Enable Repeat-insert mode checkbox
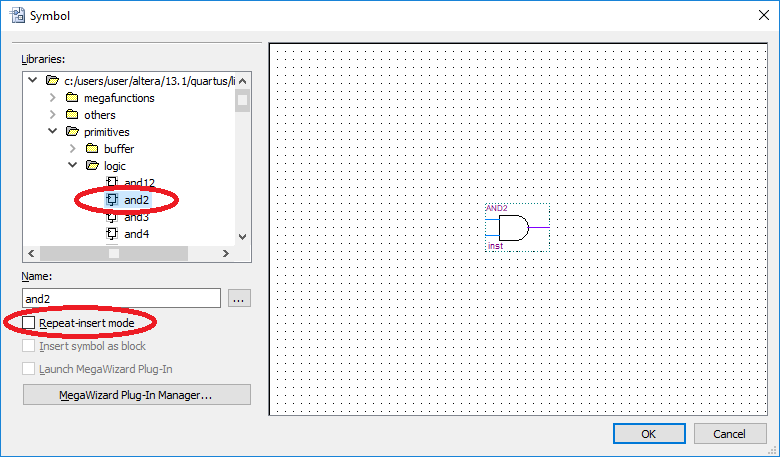 pos(29,323)
